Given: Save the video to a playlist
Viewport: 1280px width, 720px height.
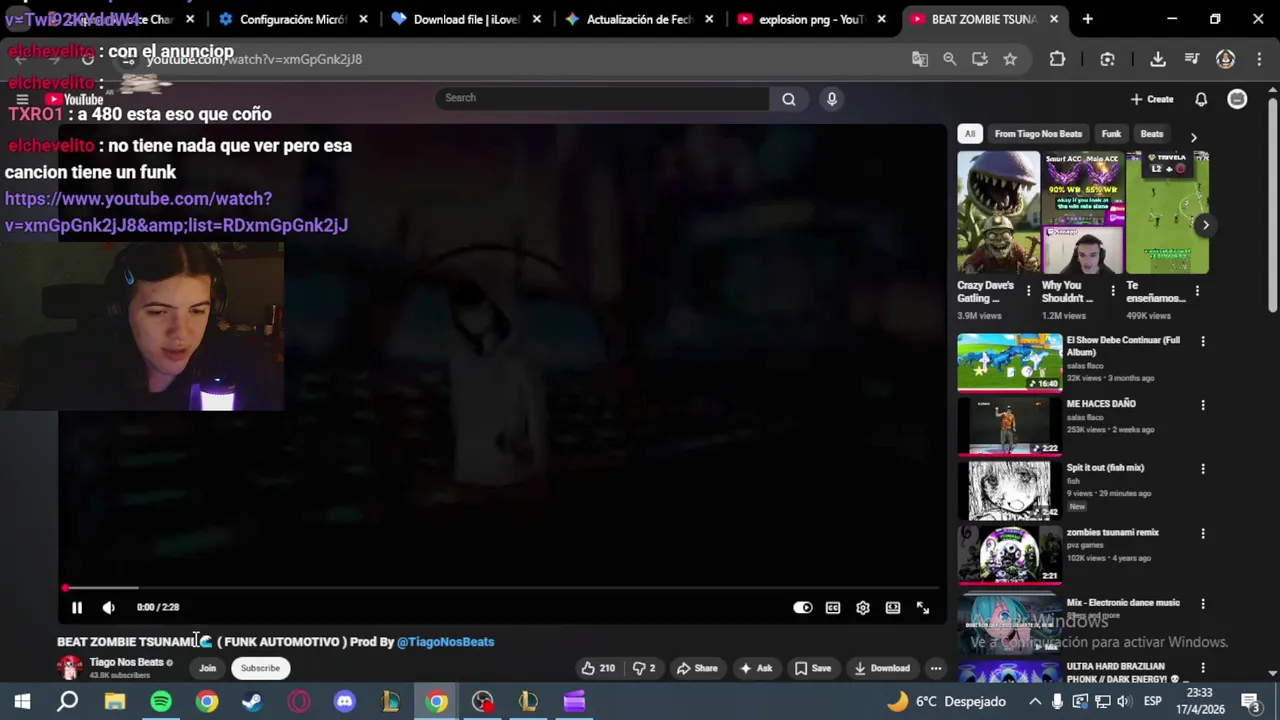Looking at the screenshot, I should pyautogui.click(x=813, y=668).
